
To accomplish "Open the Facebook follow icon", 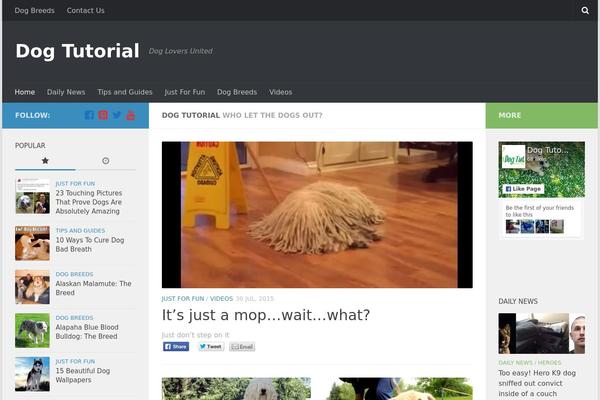I will pyautogui.click(x=89, y=115).
